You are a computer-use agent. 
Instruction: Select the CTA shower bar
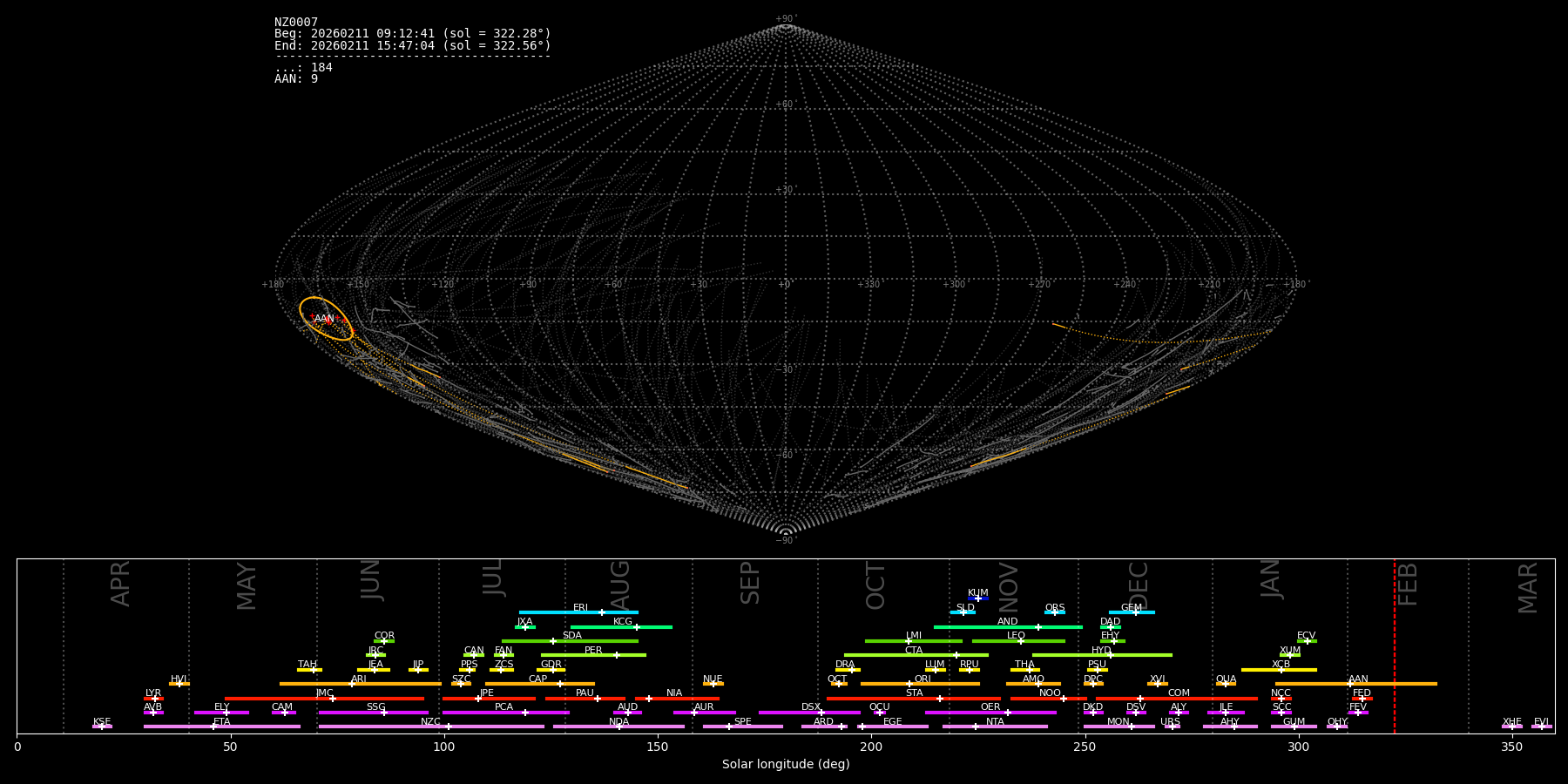[x=916, y=655]
